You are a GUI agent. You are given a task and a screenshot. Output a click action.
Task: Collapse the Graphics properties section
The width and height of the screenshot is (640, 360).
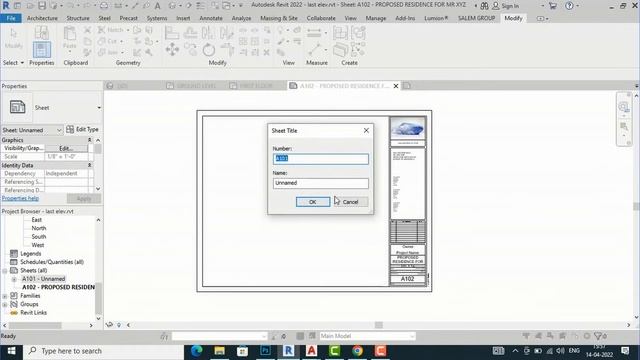89,140
